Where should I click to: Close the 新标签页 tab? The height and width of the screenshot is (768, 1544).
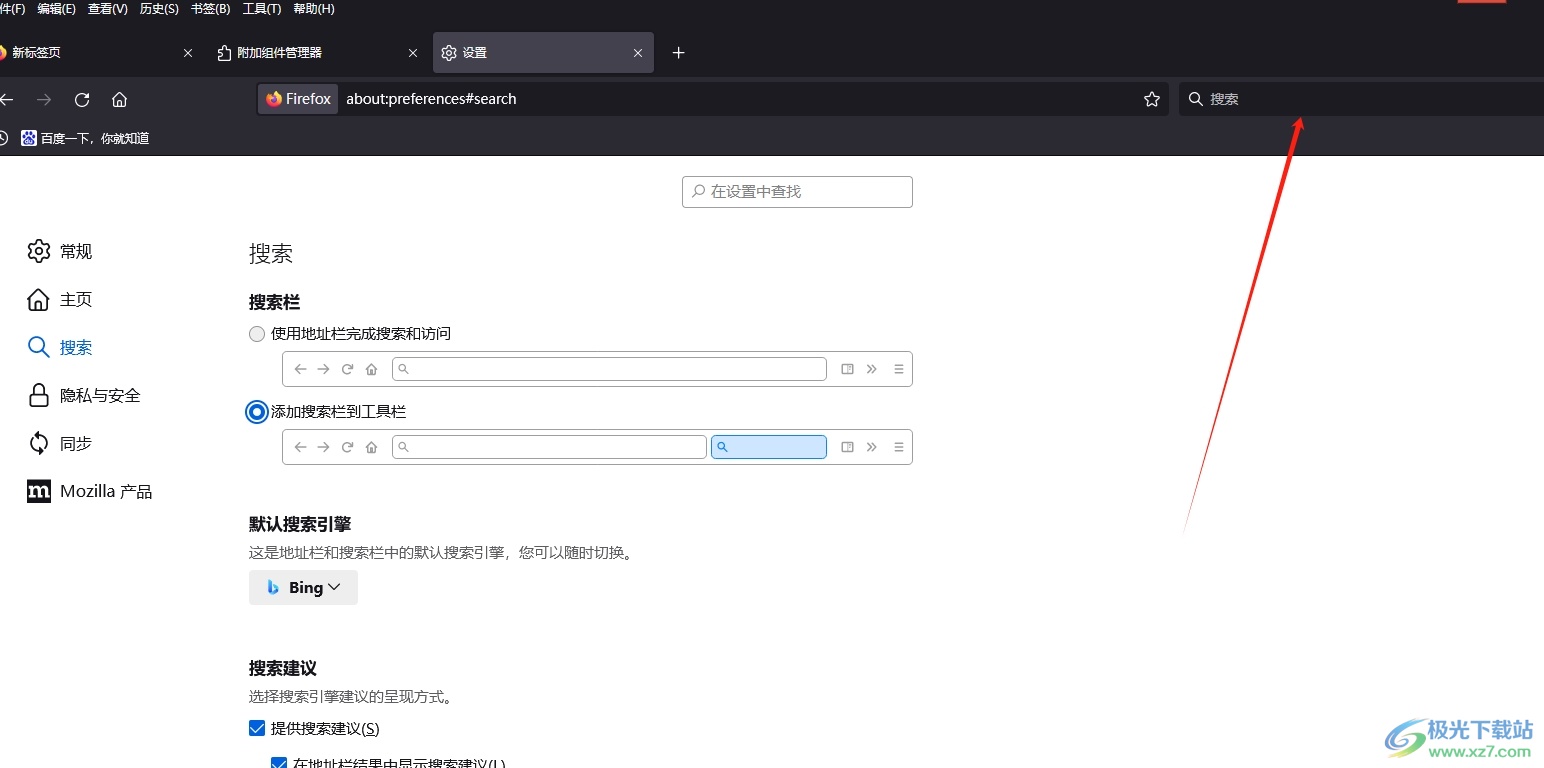tap(188, 53)
